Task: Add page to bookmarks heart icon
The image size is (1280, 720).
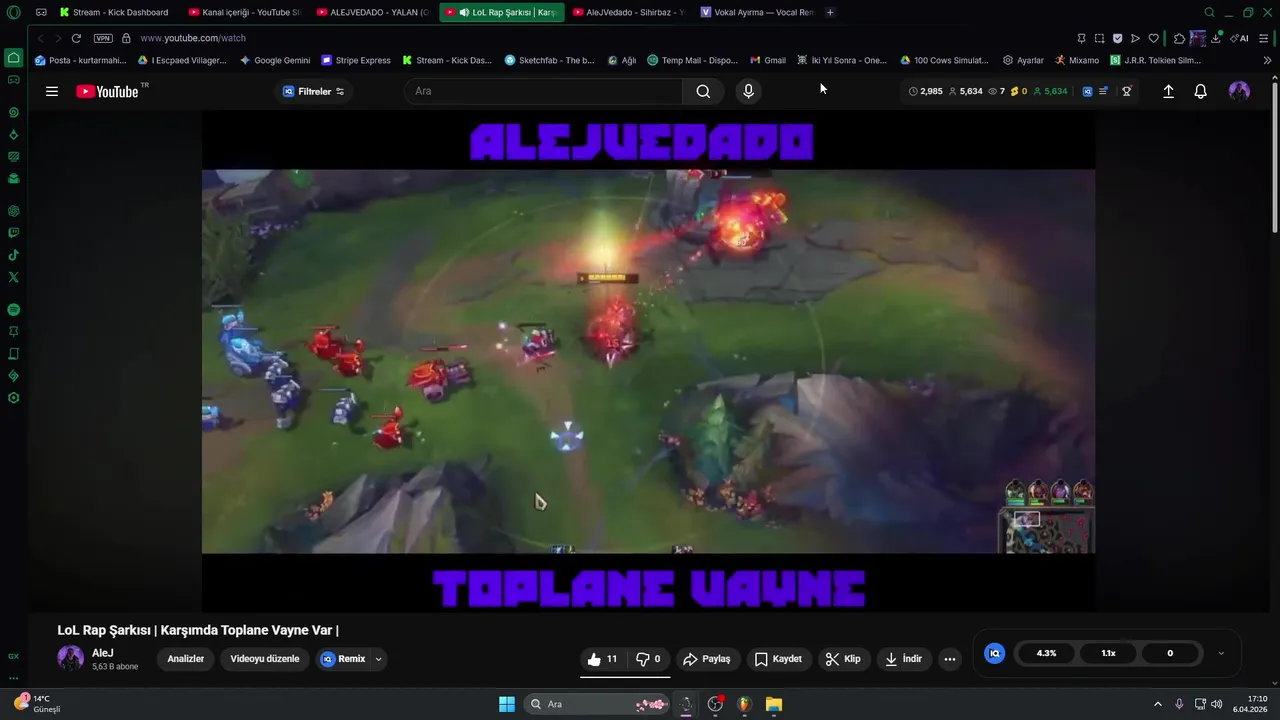Action: [1153, 38]
